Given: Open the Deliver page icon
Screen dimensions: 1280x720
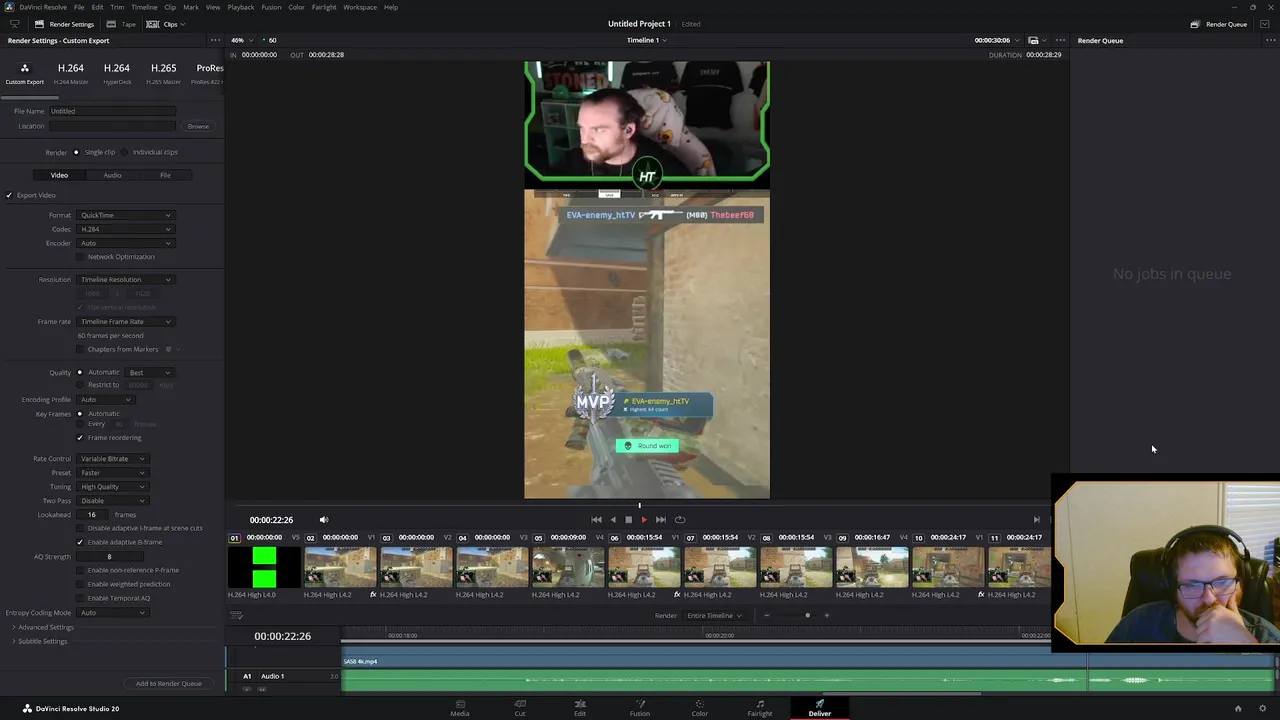Looking at the screenshot, I should coord(820,707).
